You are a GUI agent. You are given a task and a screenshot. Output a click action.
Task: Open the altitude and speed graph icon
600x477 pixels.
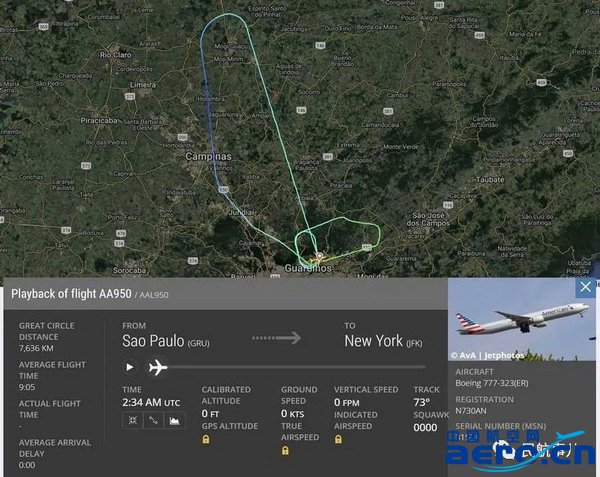(x=174, y=420)
